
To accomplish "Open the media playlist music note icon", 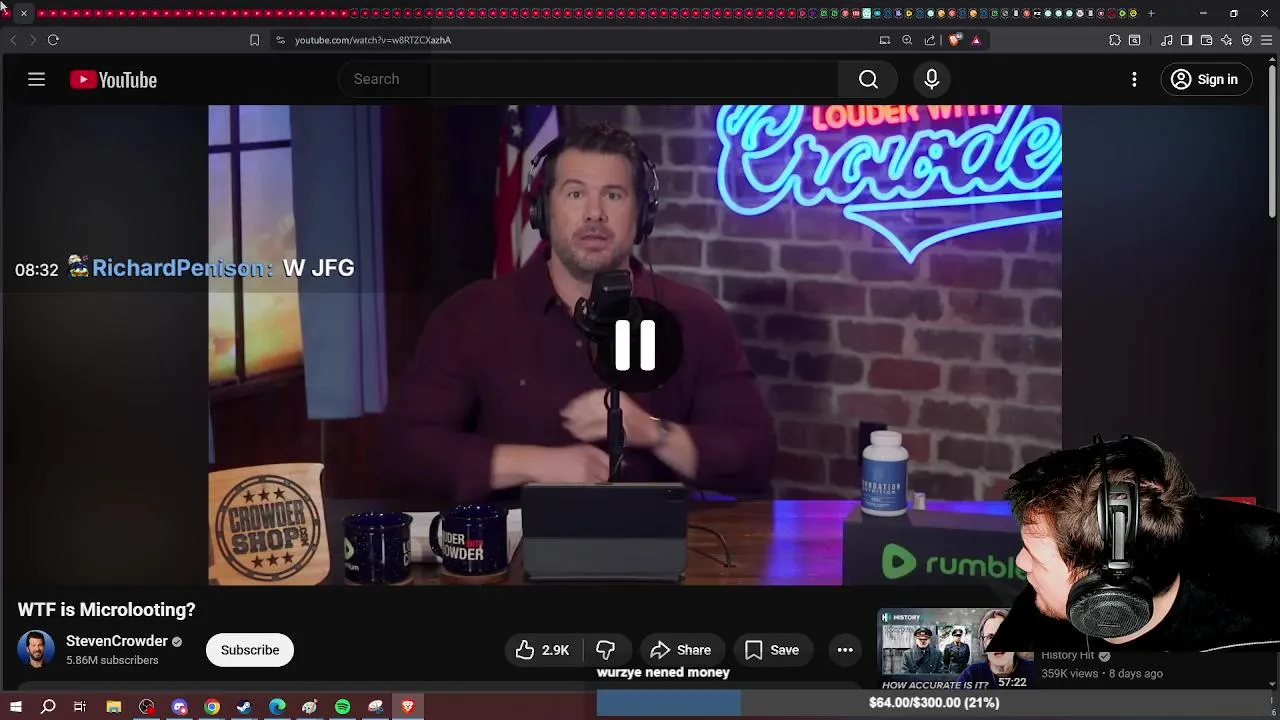I will 1167,40.
